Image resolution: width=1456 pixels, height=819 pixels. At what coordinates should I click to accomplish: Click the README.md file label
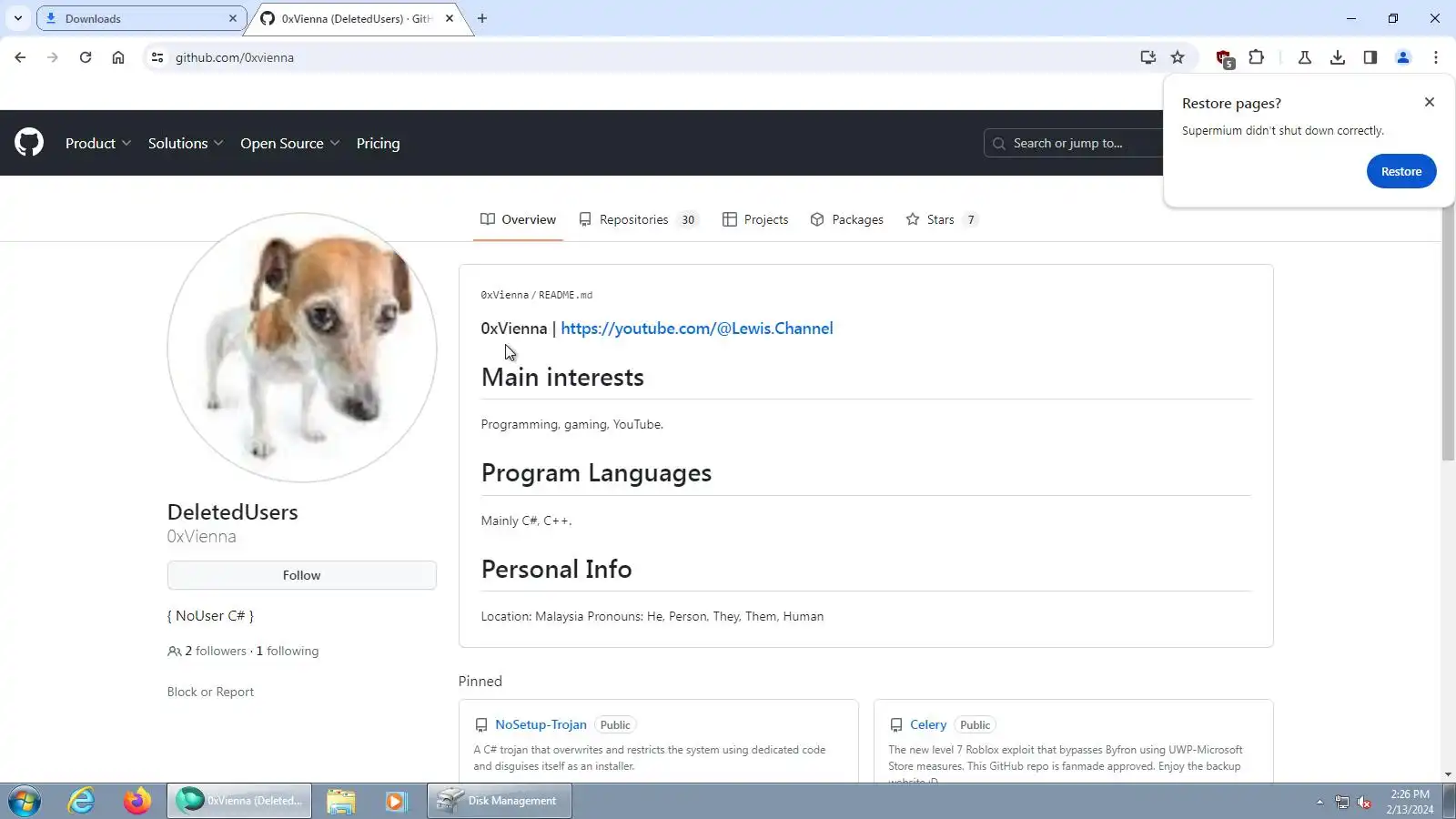click(x=565, y=295)
